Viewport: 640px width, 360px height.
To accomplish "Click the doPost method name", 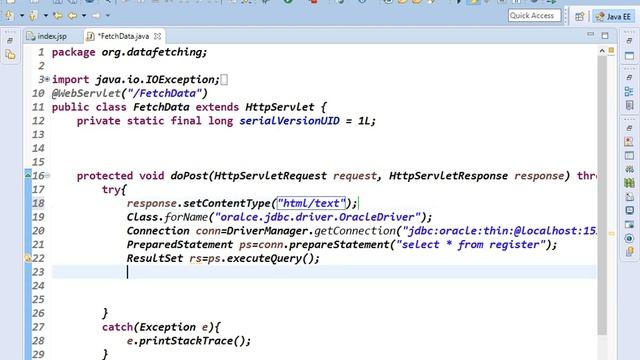I will click(189, 176).
